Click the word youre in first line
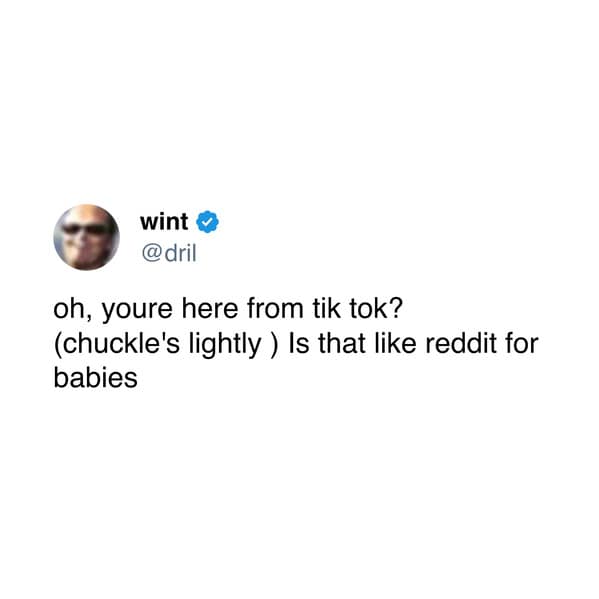599x599 pixels. (x=137, y=310)
